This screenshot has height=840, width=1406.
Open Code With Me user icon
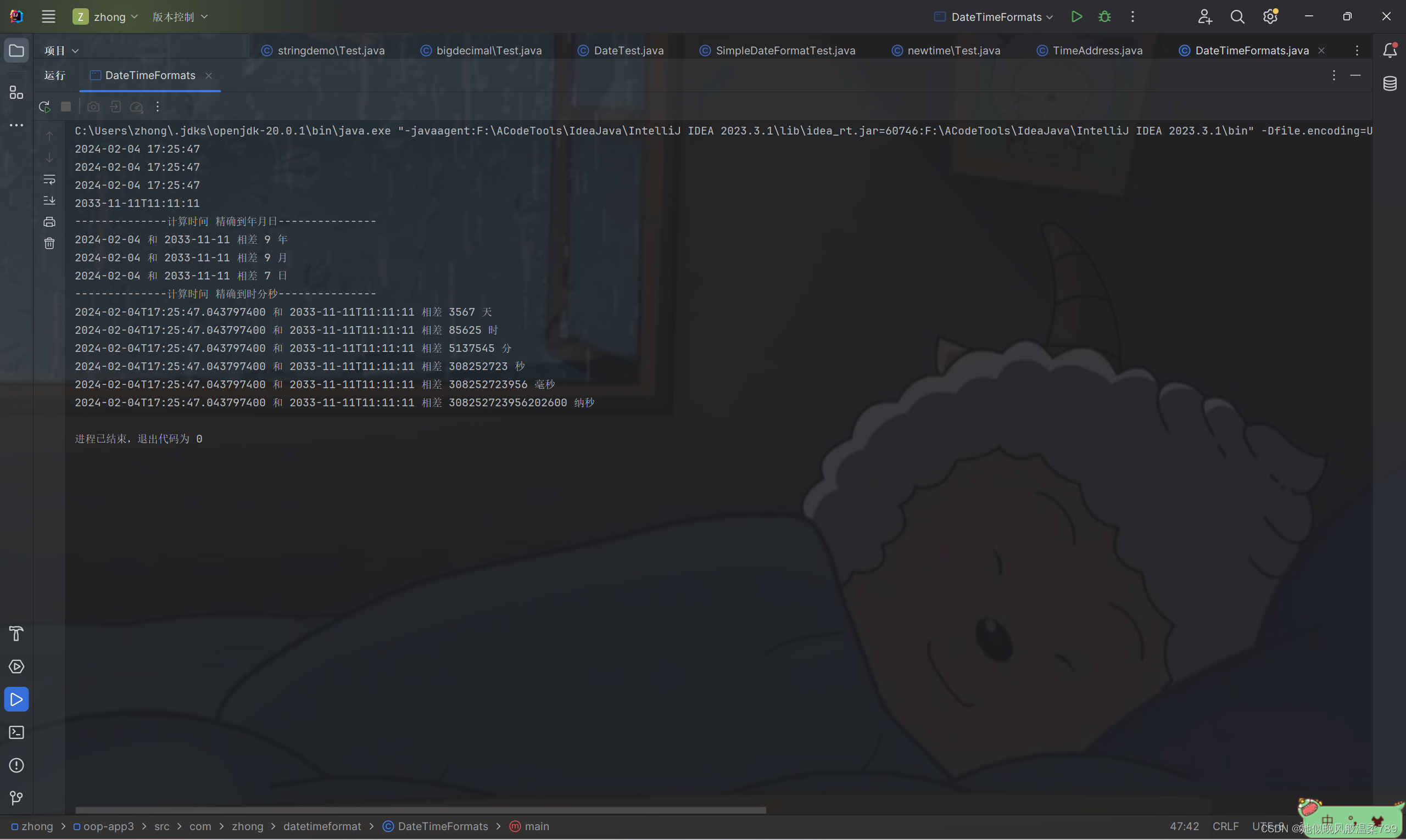coord(1204,17)
